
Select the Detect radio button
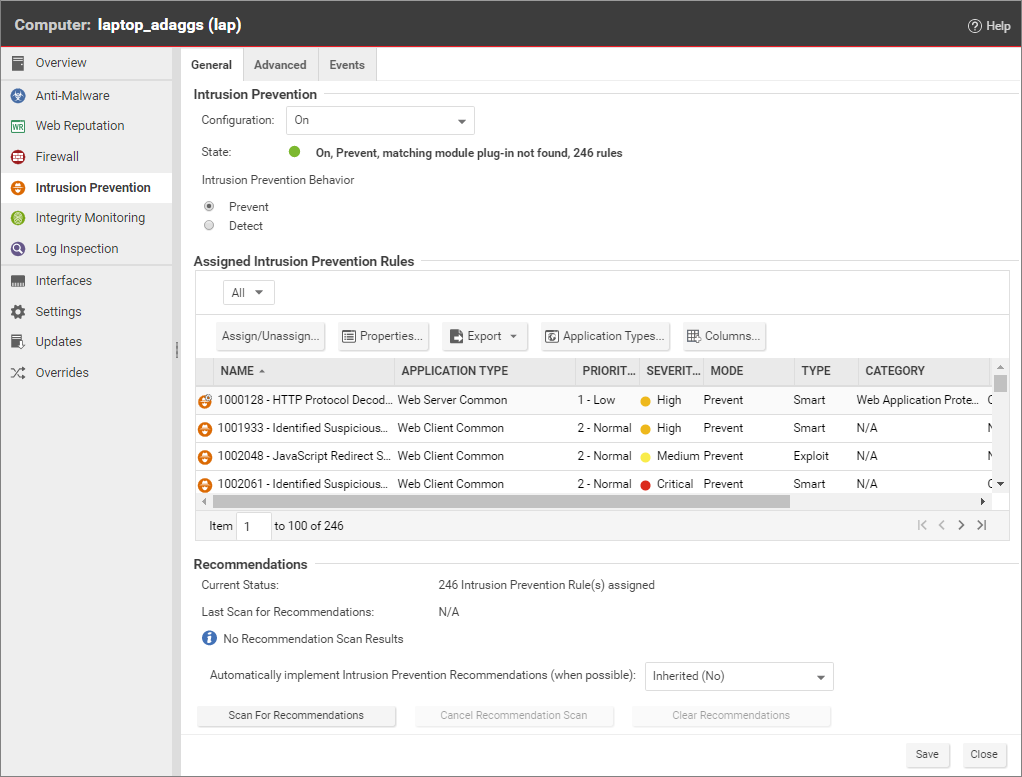tap(209, 226)
